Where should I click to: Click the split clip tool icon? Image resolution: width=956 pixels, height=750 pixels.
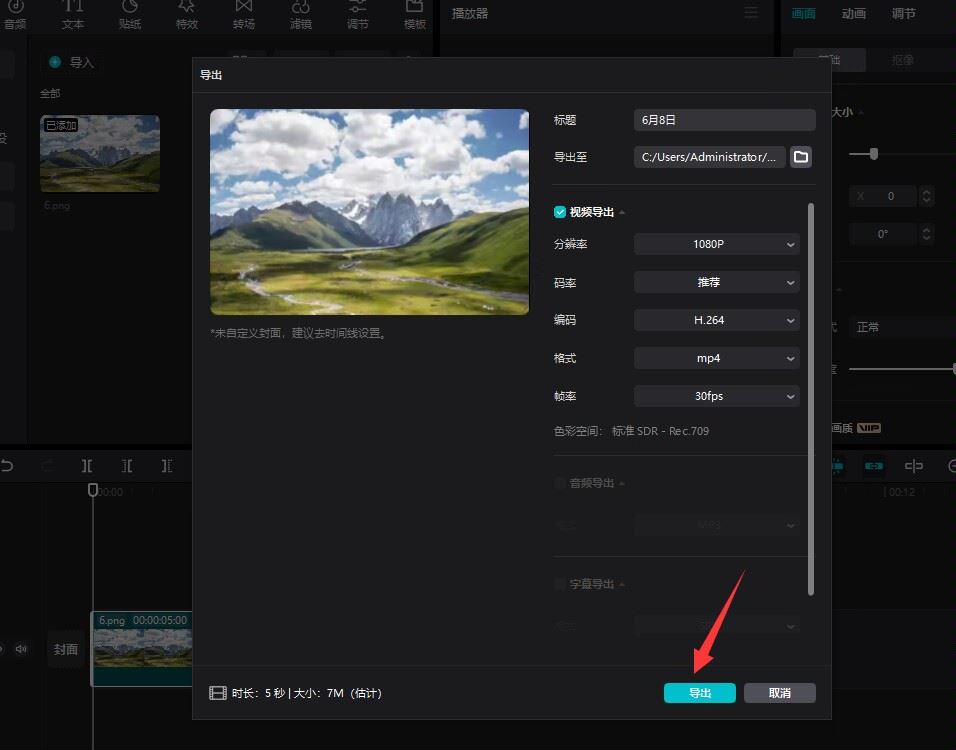87,466
